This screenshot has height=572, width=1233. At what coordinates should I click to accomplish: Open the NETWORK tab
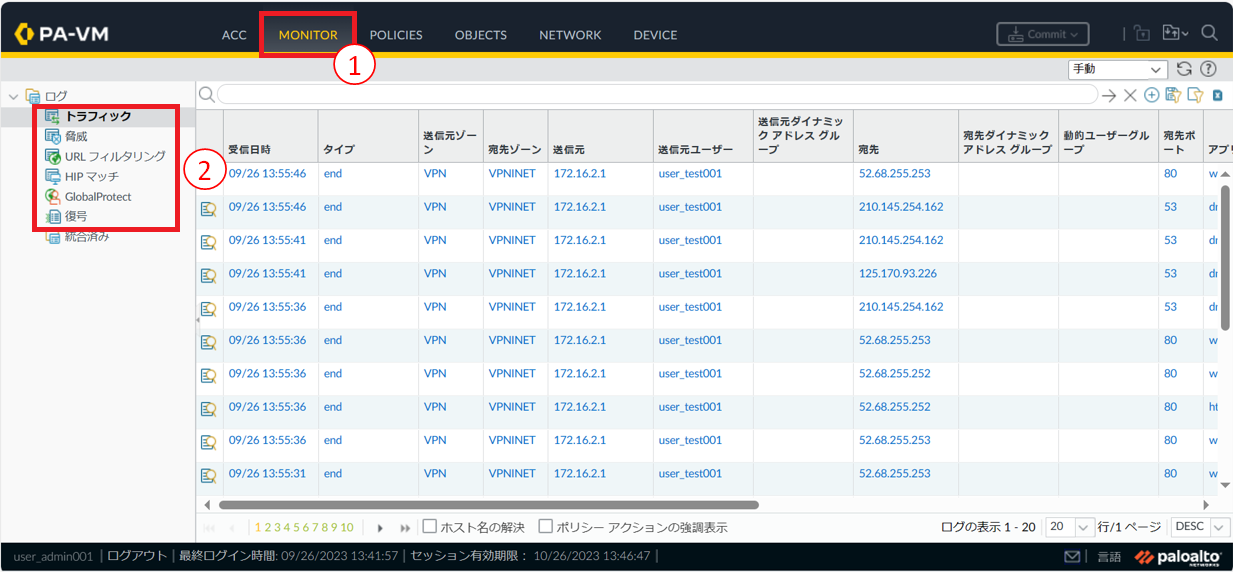570,35
